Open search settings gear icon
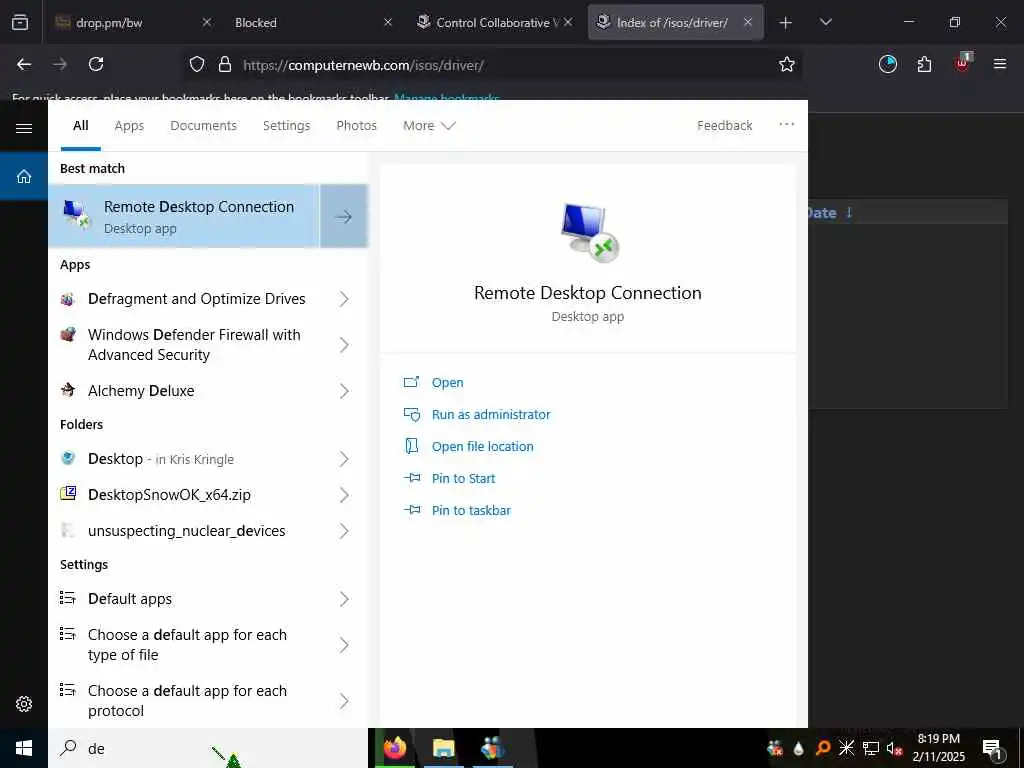Viewport: 1024px width, 768px height. (24, 704)
